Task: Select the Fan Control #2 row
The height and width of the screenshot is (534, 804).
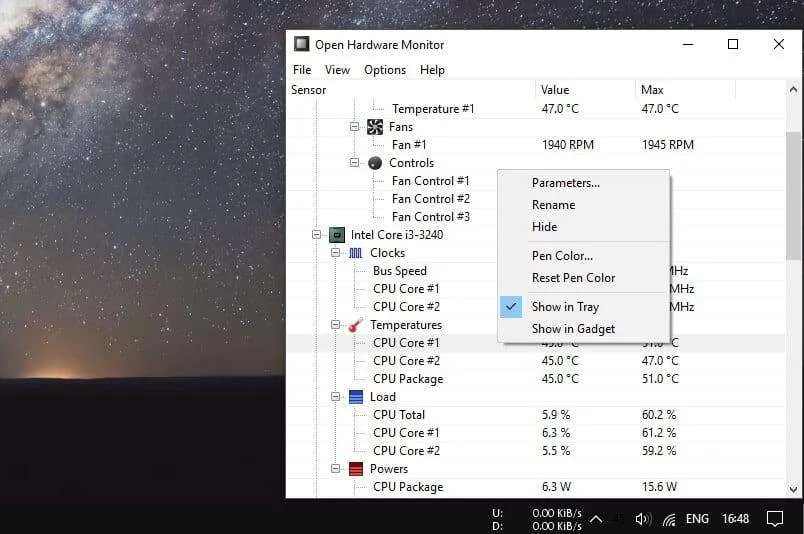Action: coord(431,199)
